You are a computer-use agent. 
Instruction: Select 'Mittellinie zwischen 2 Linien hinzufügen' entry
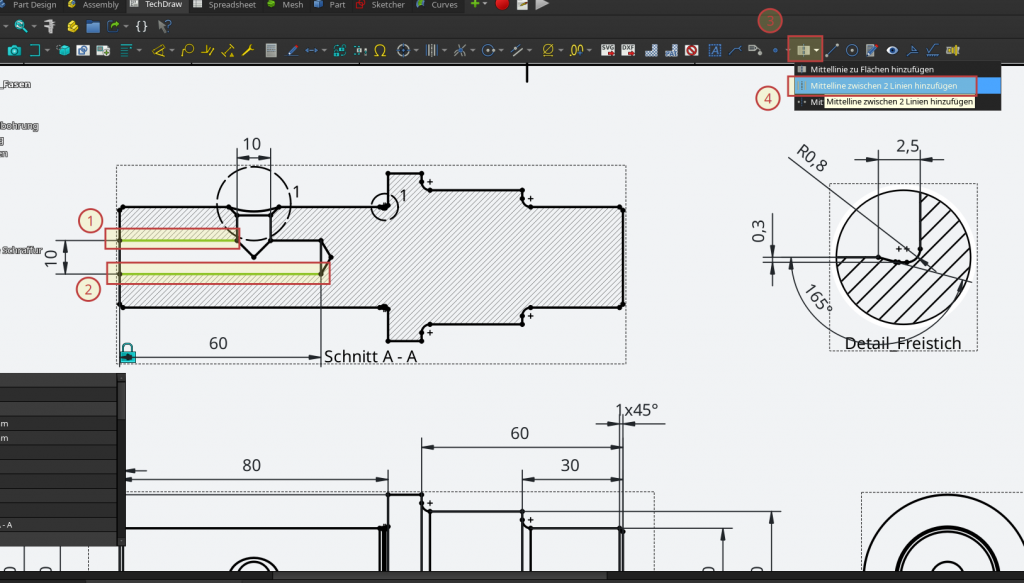[883, 86]
